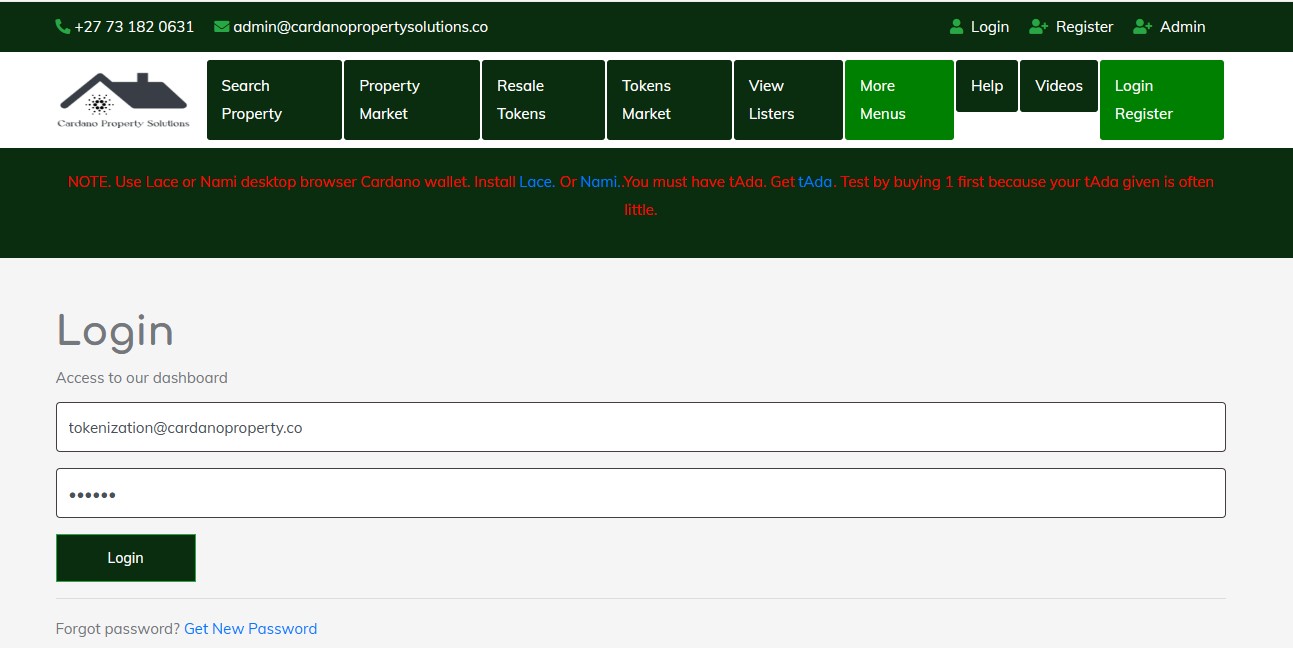
Task: Click the Admin user icon at top right
Action: coord(1139,26)
